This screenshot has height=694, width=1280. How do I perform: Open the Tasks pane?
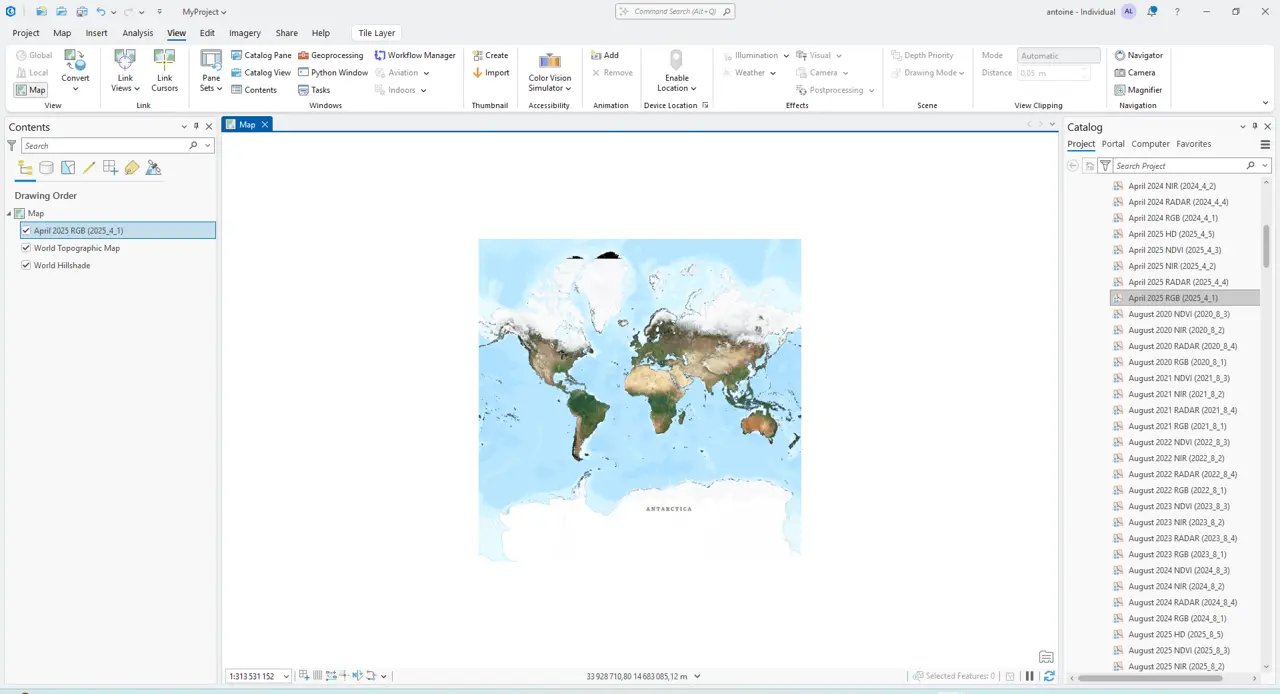pos(320,89)
